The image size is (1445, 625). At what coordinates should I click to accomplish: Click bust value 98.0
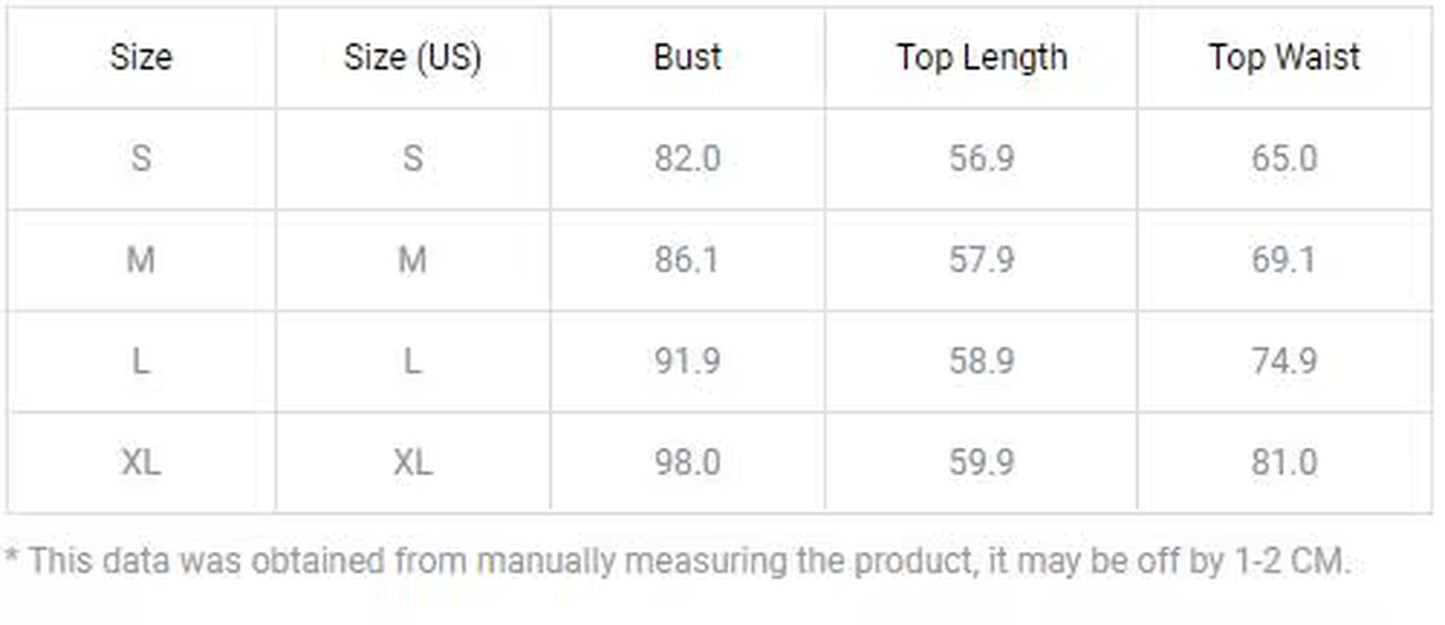[687, 462]
